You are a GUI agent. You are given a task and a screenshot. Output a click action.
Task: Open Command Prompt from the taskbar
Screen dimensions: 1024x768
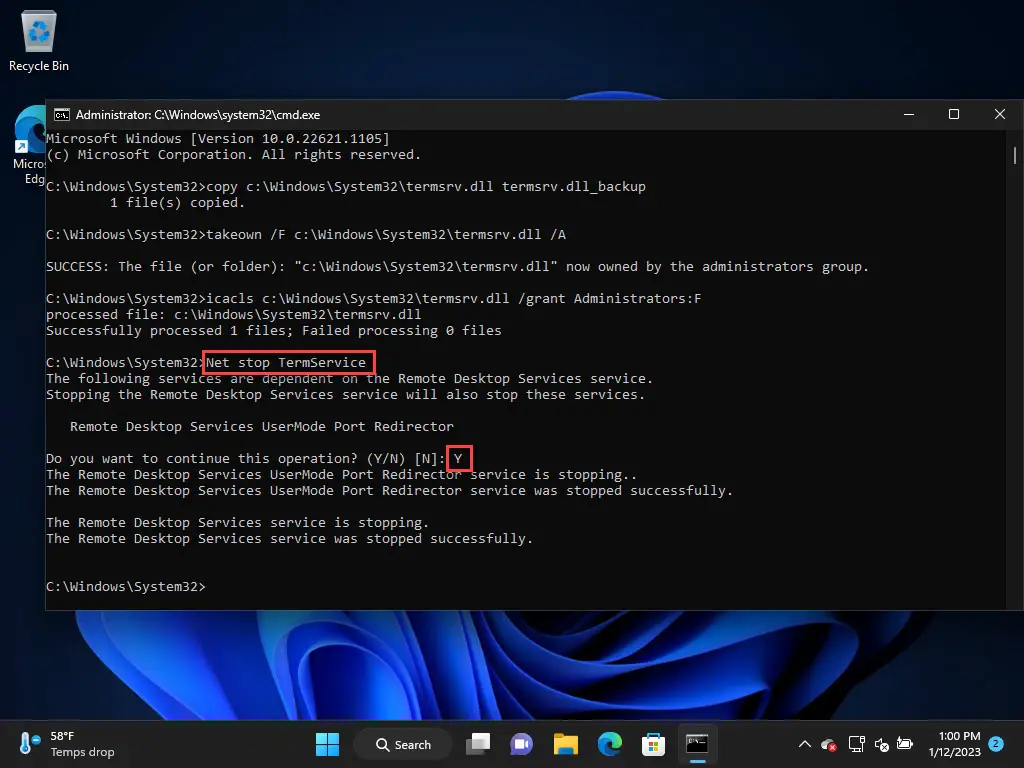[697, 744]
